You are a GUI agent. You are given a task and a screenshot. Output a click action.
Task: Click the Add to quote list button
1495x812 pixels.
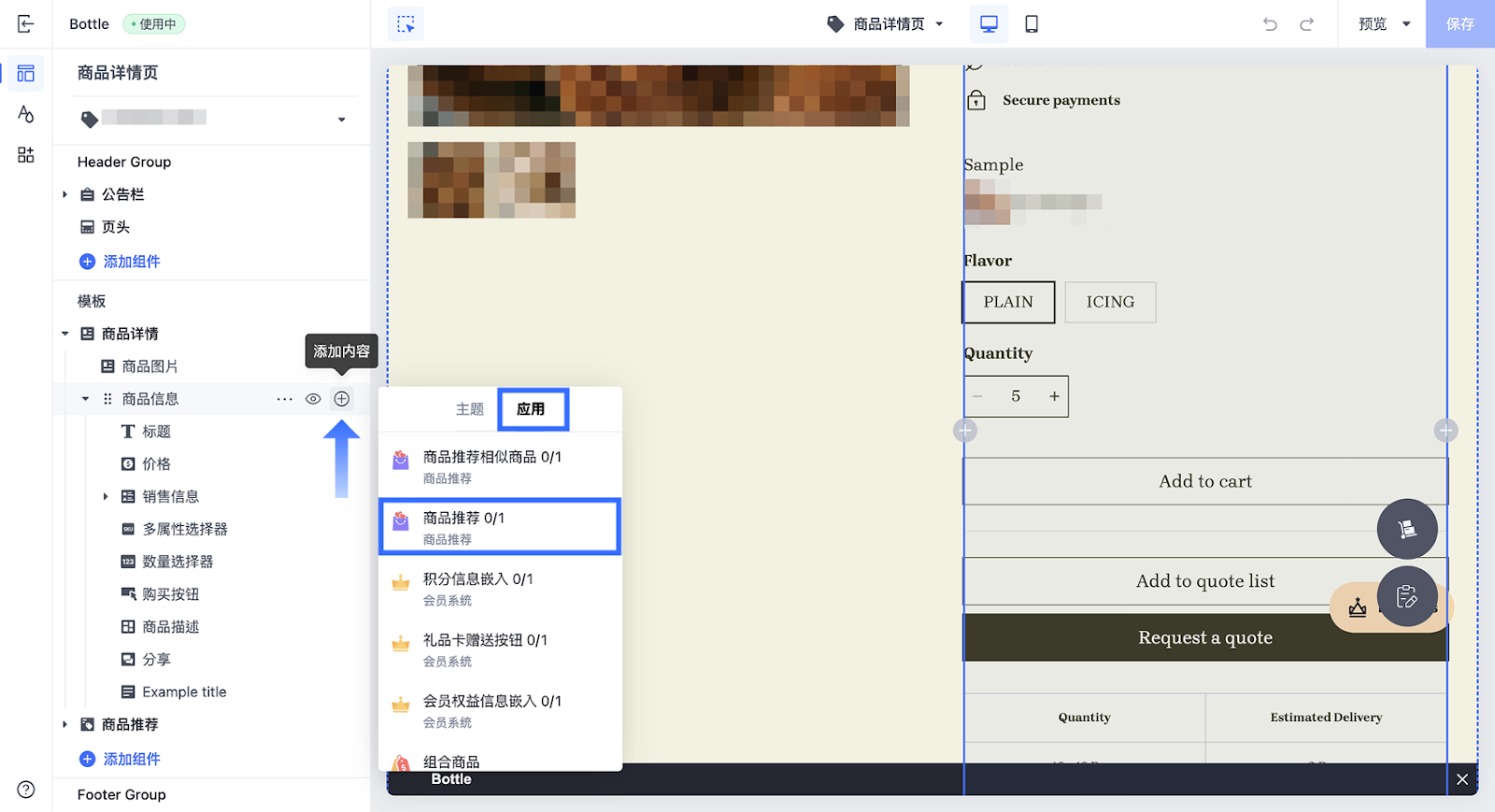[x=1205, y=581]
